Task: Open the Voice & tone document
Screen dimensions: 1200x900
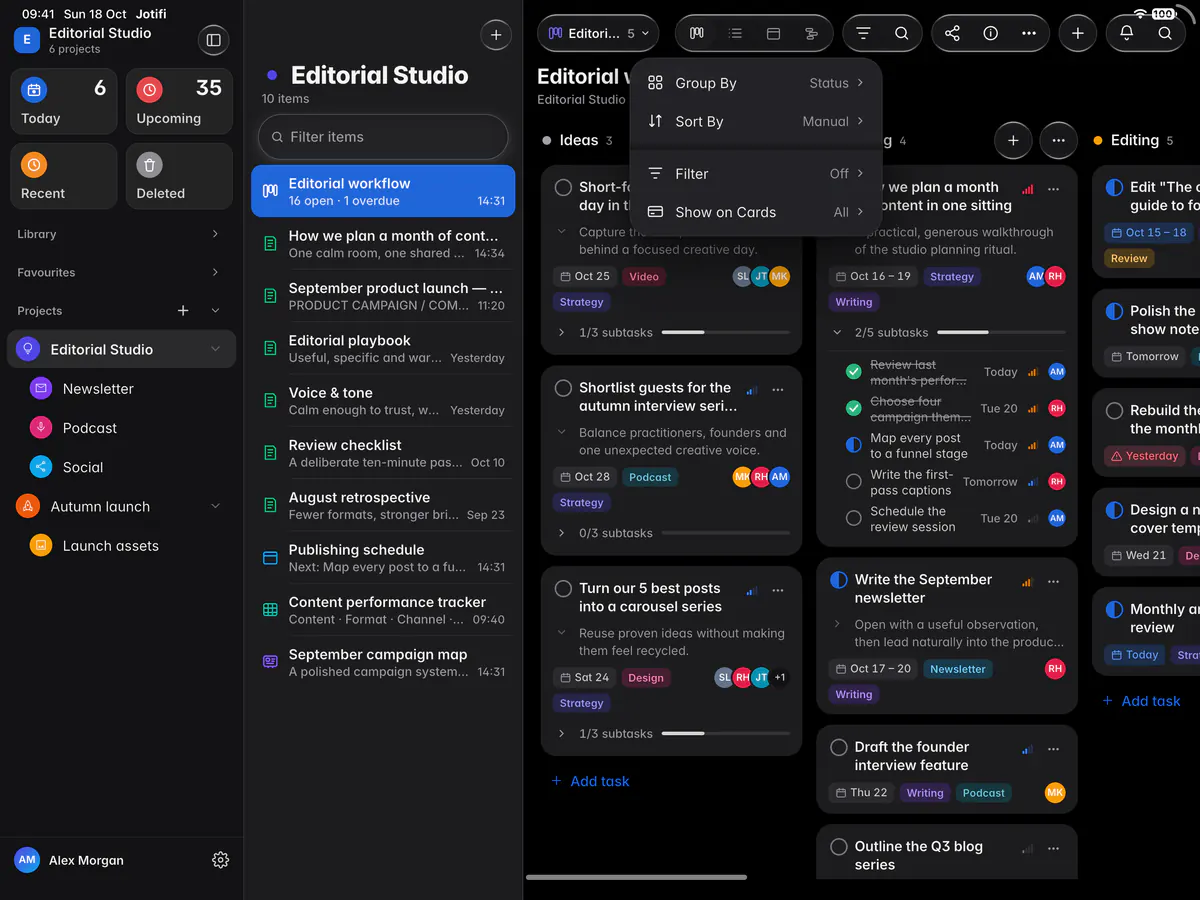Action: [x=383, y=401]
